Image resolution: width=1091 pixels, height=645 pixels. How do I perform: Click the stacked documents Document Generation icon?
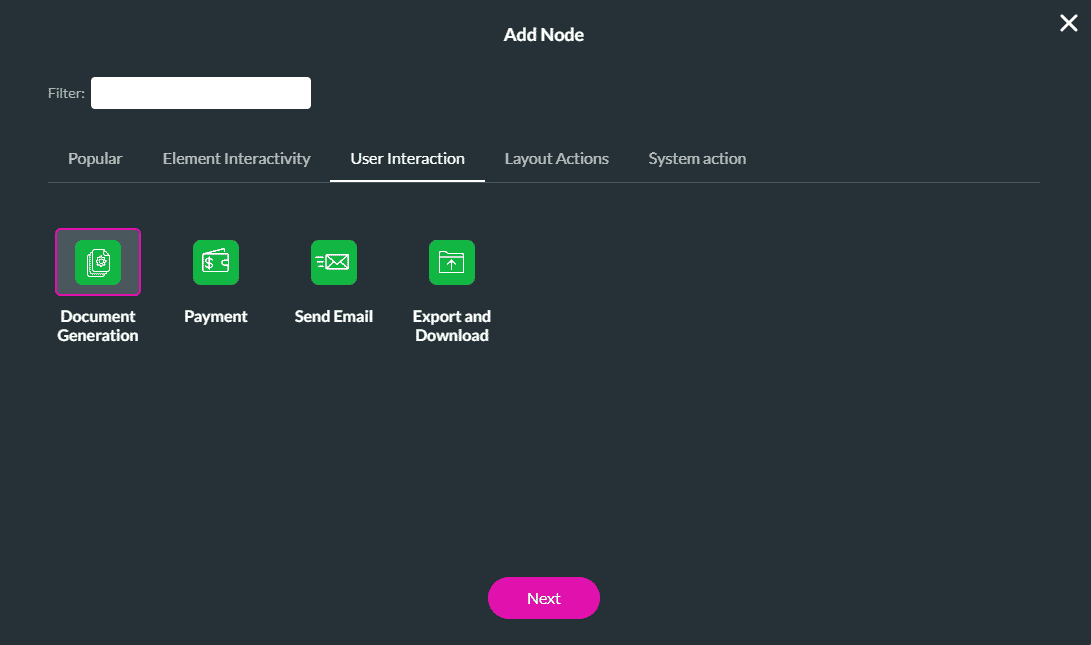98,262
